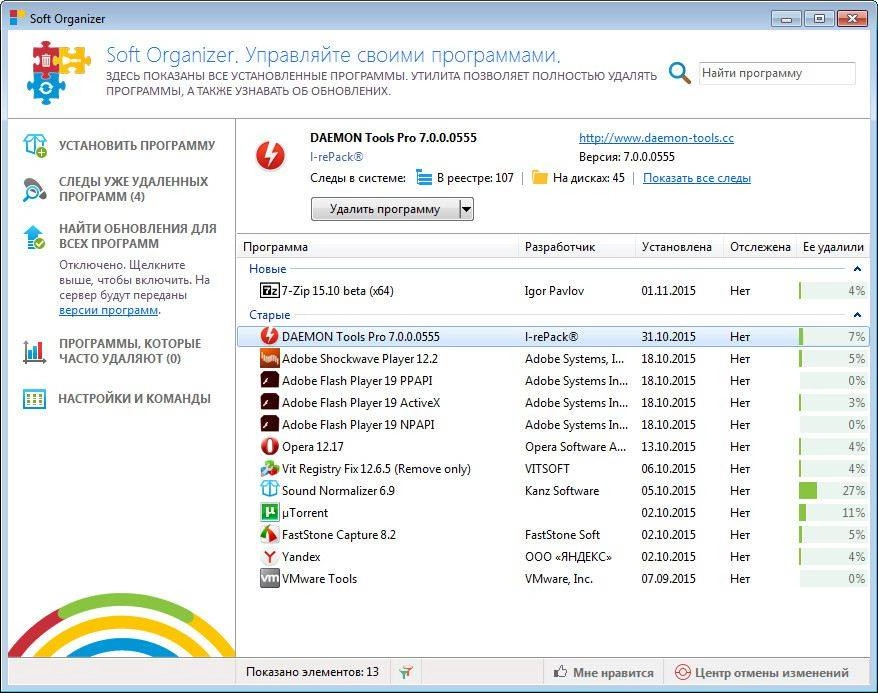This screenshot has height=693, width=878.
Task: Click the filter icon in the status bar
Action: tap(406, 672)
